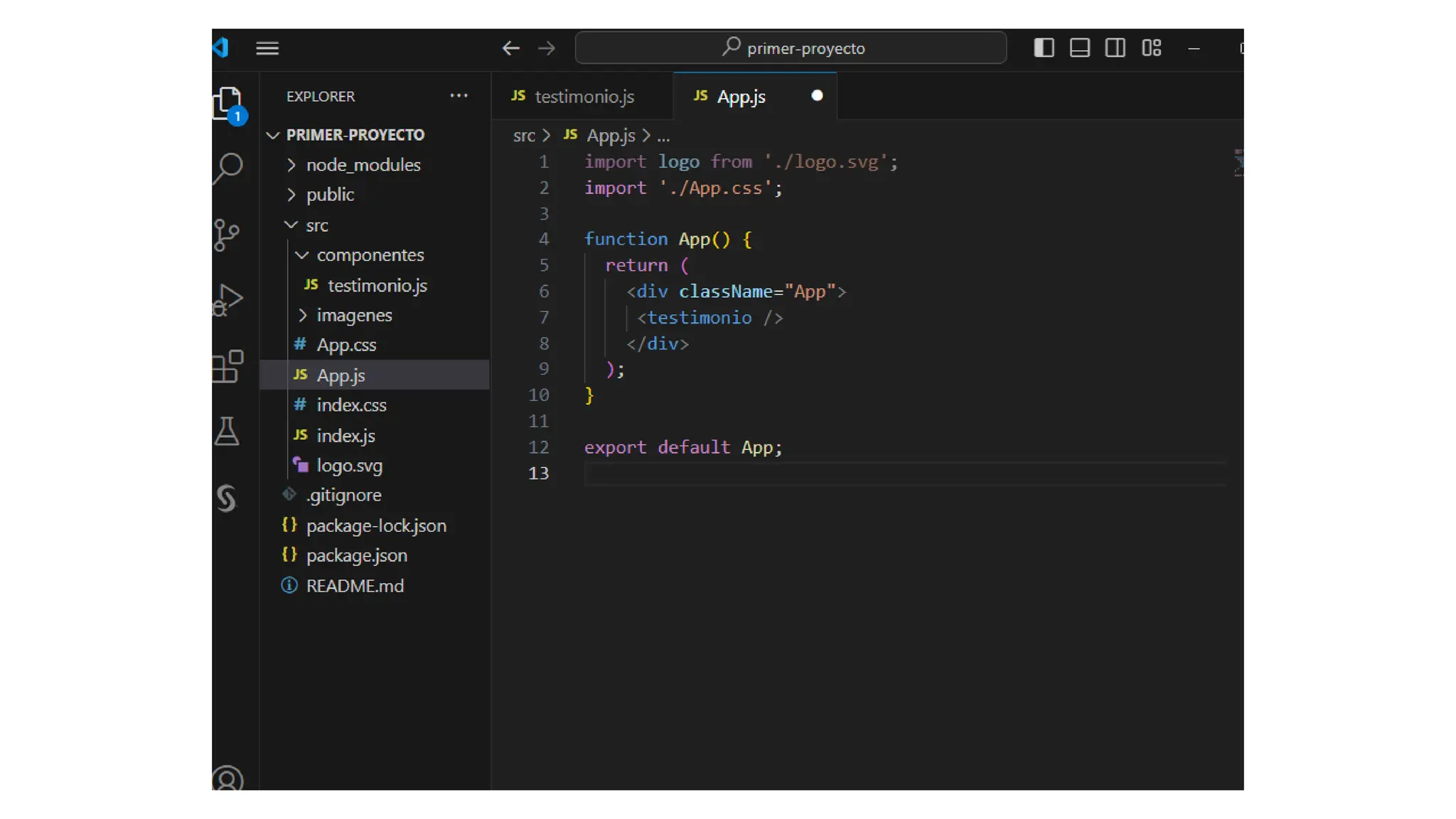The height and width of the screenshot is (819, 1456).
Task: Click line number 4 in gutter
Action: tap(544, 239)
